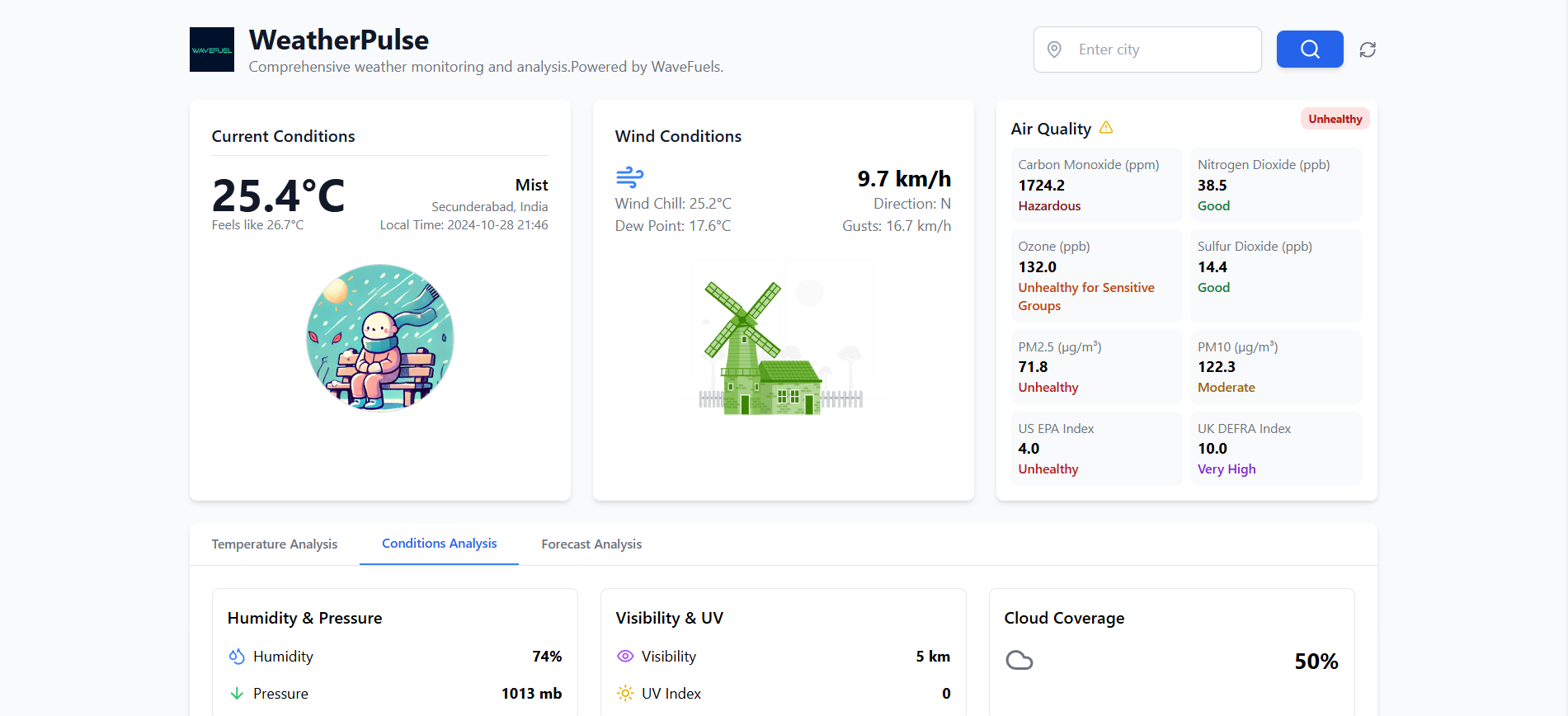Click Unhealthy for Sensitive Groups ozone status
The image size is (1568, 716).
[x=1086, y=297]
